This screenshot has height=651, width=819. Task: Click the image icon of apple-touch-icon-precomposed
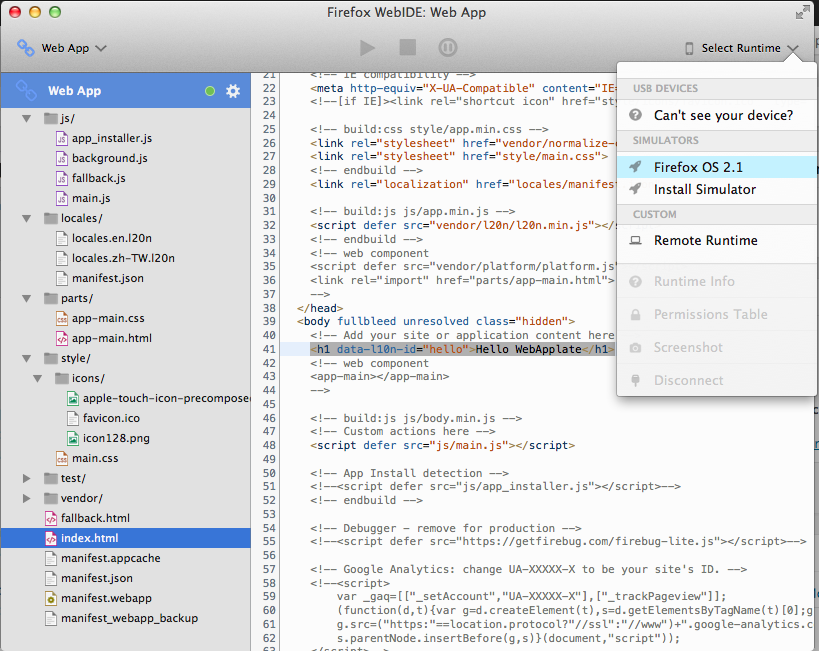click(73, 399)
